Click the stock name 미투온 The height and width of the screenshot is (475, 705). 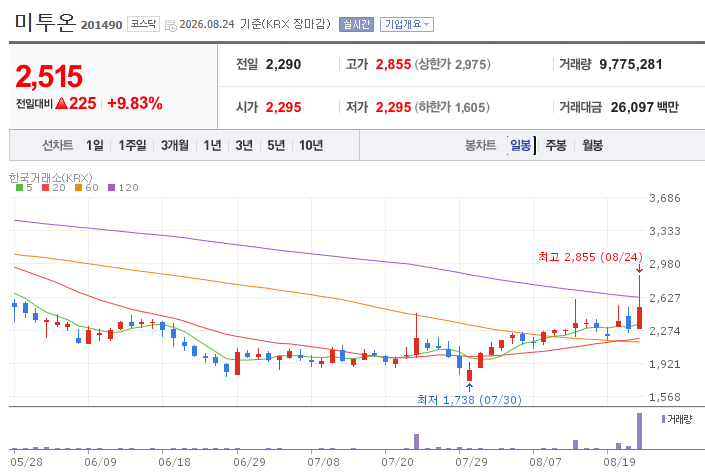45,22
